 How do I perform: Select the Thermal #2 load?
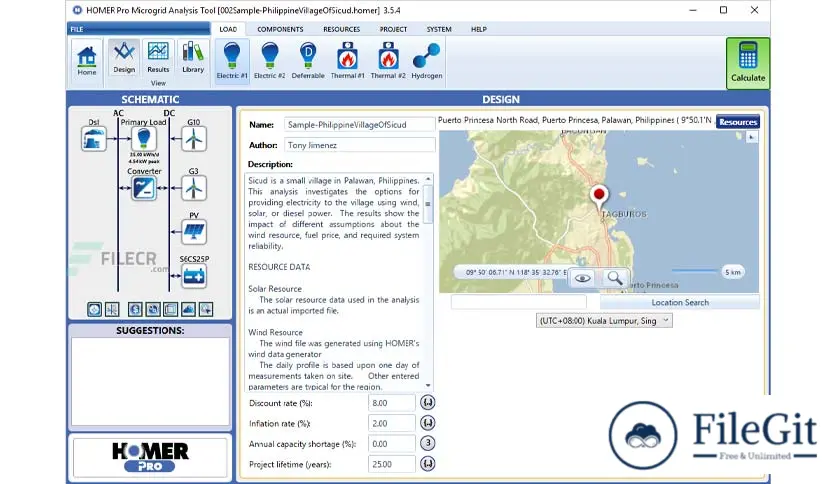click(388, 61)
